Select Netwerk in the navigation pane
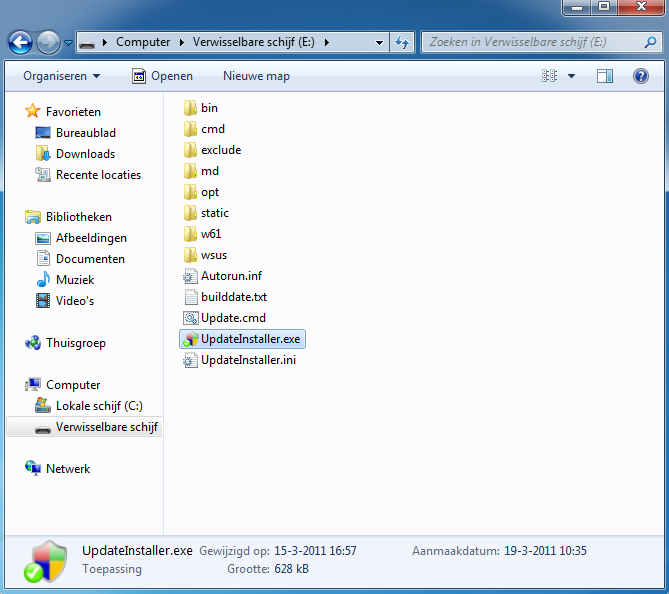This screenshot has height=594, width=669. 58,469
